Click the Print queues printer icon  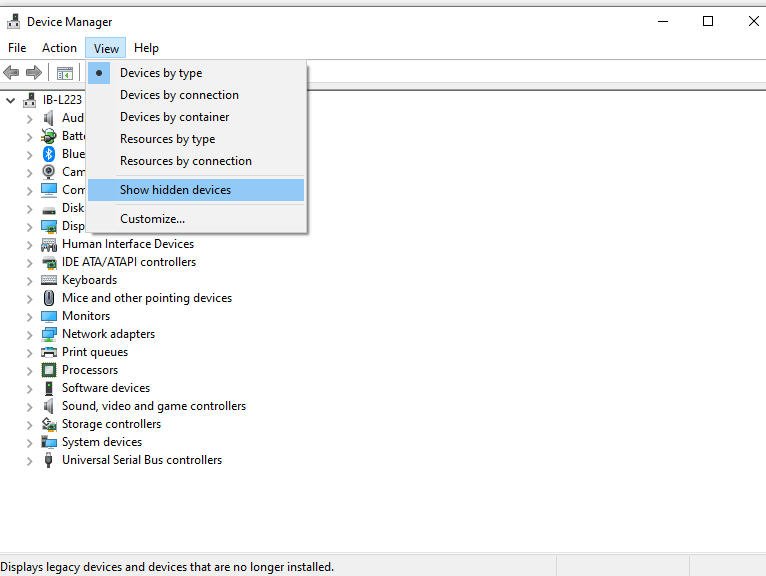49,352
